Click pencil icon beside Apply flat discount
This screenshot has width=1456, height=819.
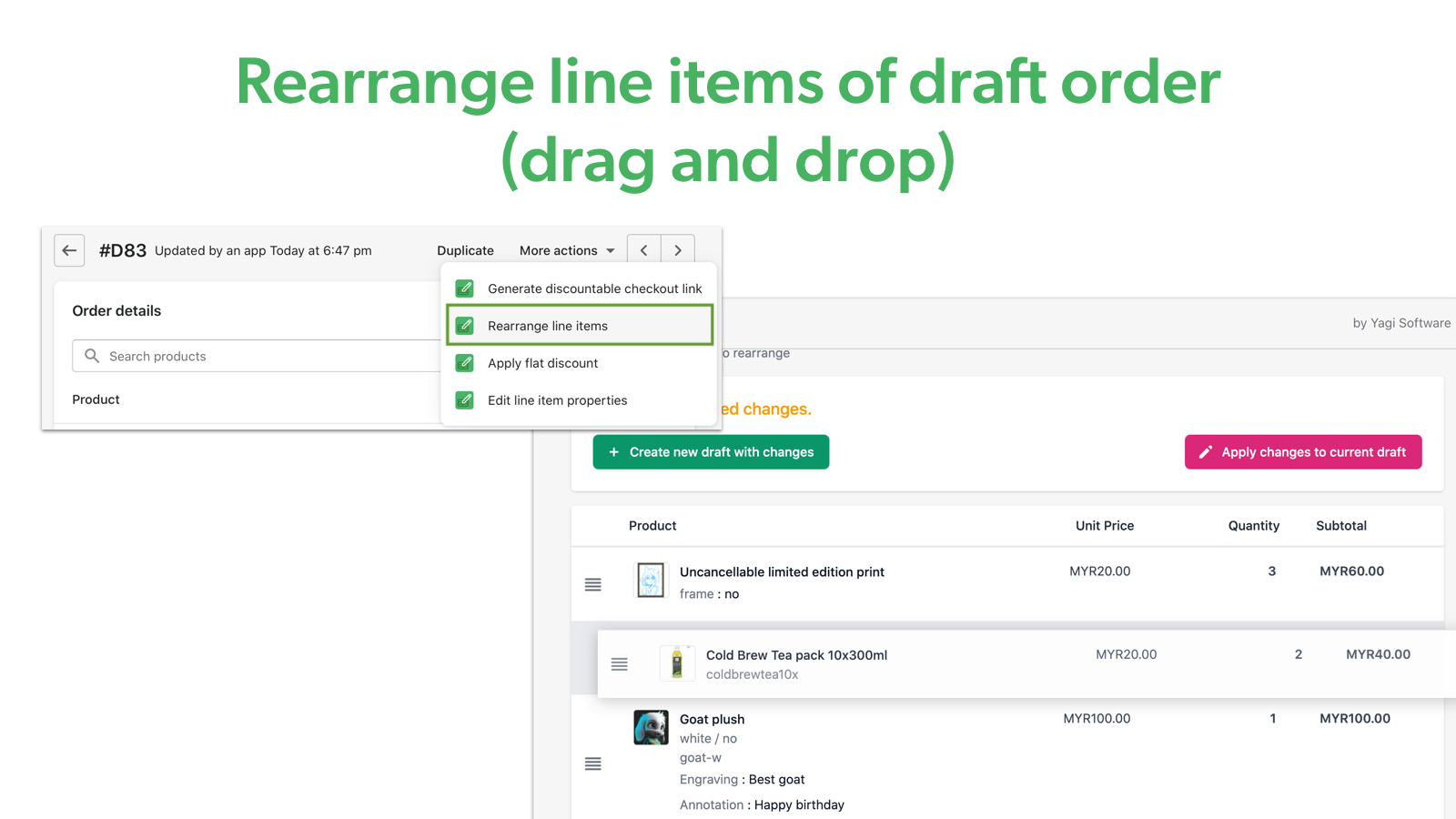click(464, 362)
